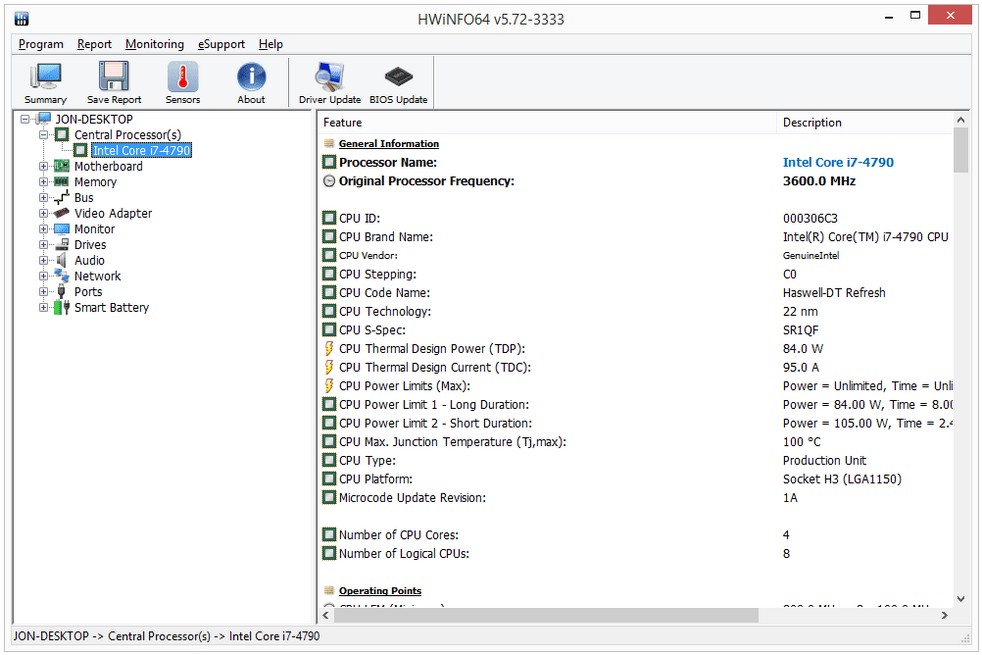Click the Video Adapter card icon
The image size is (982, 655).
pos(61,213)
